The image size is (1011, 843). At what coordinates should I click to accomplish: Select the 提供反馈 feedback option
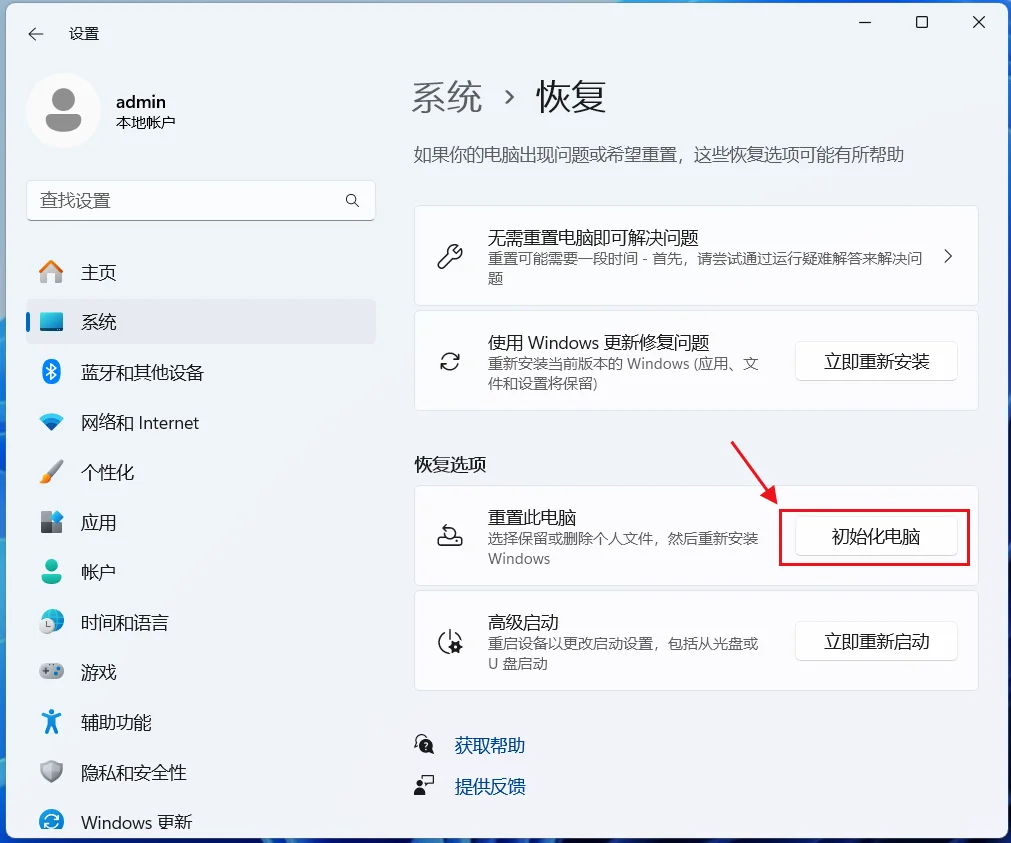(x=489, y=787)
